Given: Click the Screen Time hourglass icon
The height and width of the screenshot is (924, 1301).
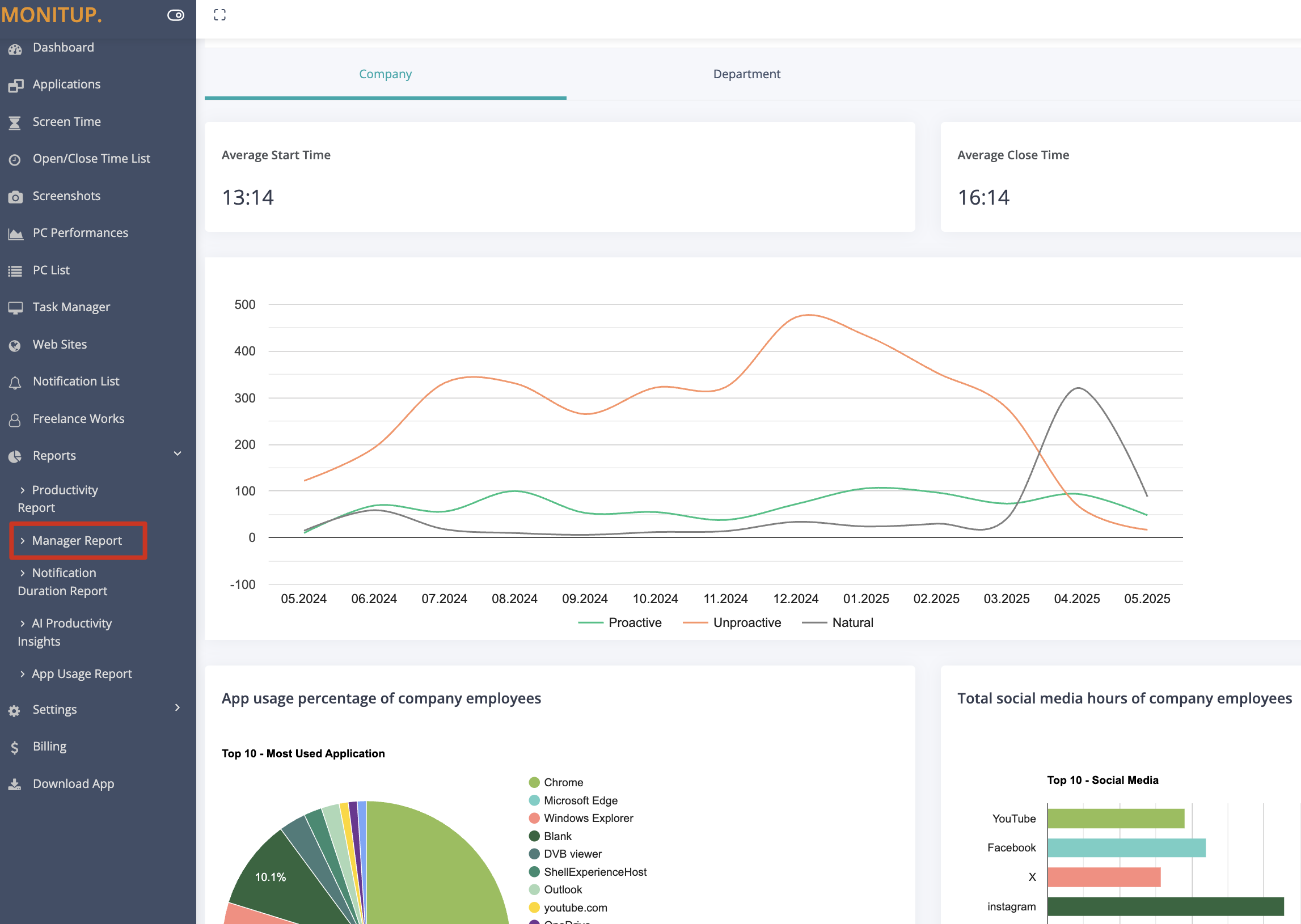Looking at the screenshot, I should (x=15, y=122).
